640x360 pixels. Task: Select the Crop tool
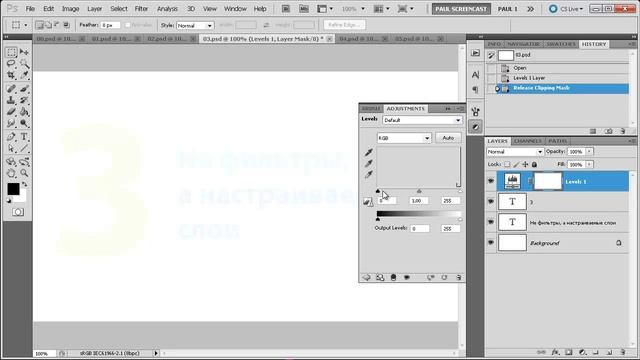tap(11, 75)
